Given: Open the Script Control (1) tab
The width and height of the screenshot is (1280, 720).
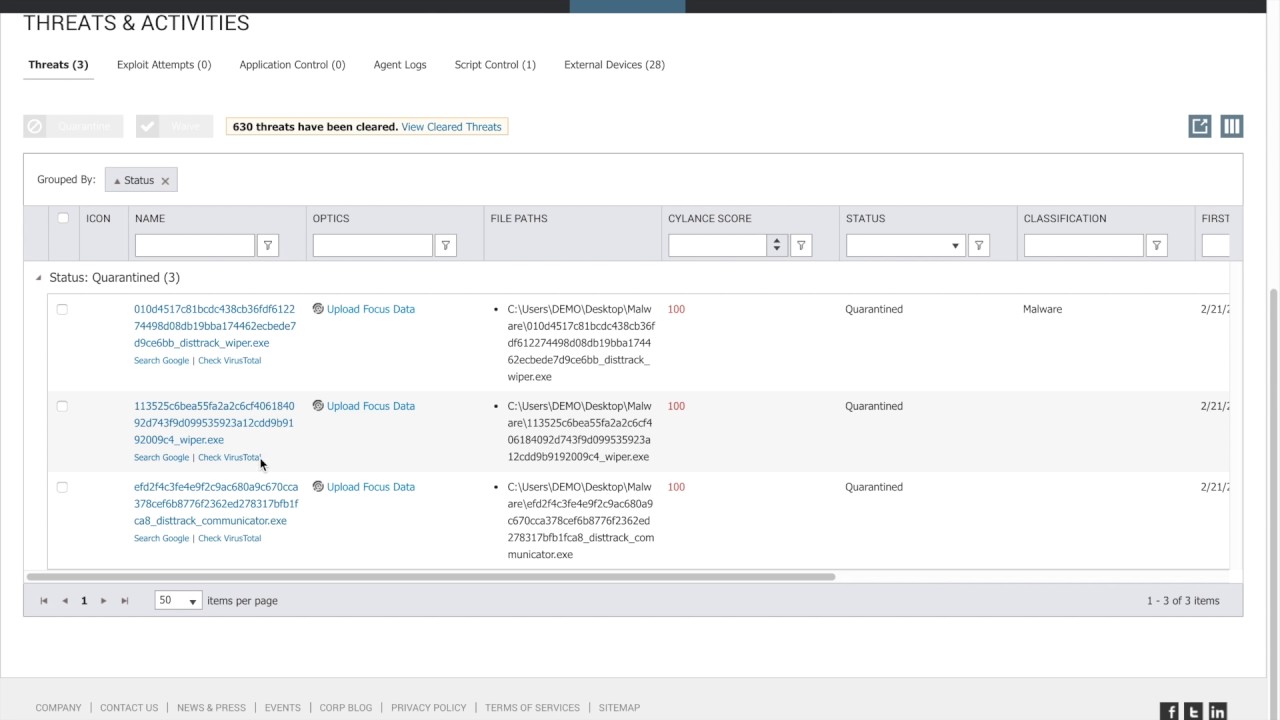Looking at the screenshot, I should (495, 65).
